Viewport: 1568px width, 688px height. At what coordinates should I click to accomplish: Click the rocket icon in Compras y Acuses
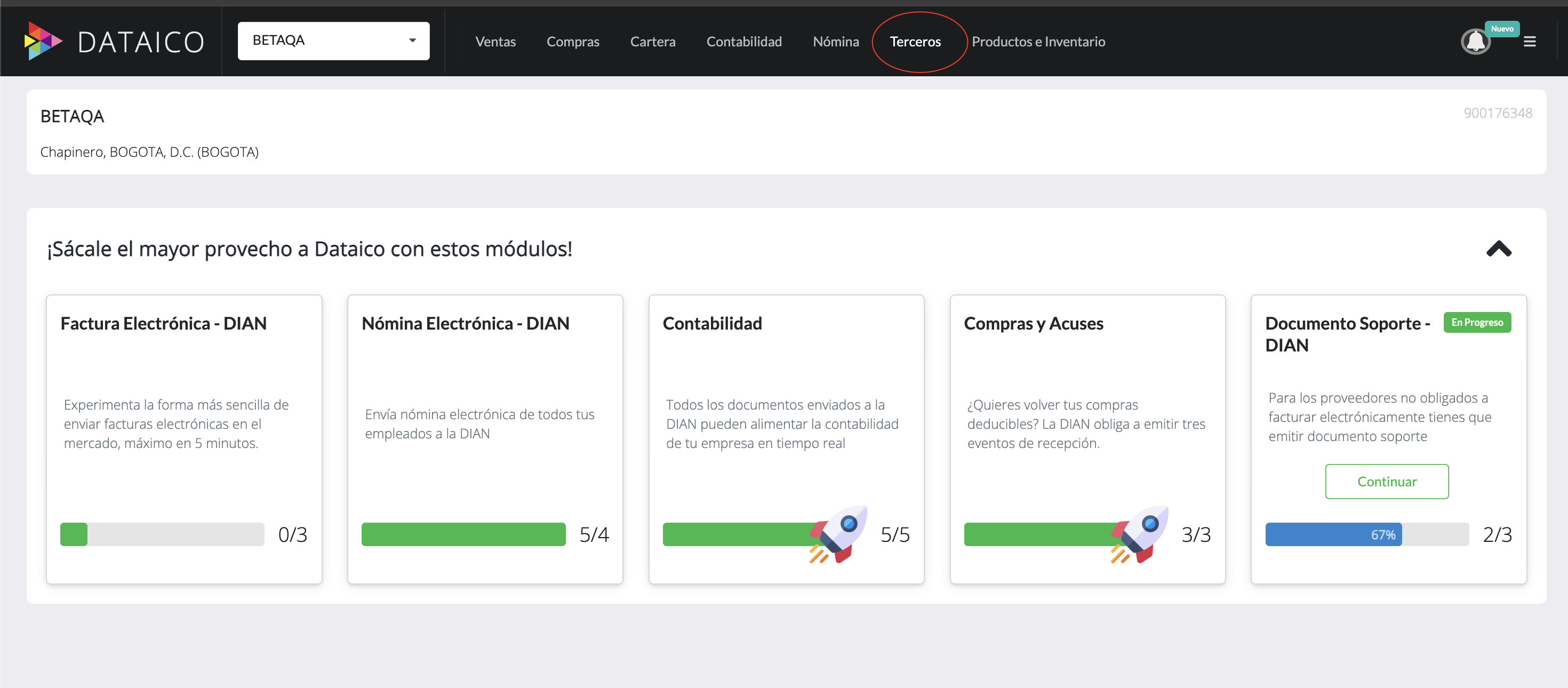[1140, 534]
